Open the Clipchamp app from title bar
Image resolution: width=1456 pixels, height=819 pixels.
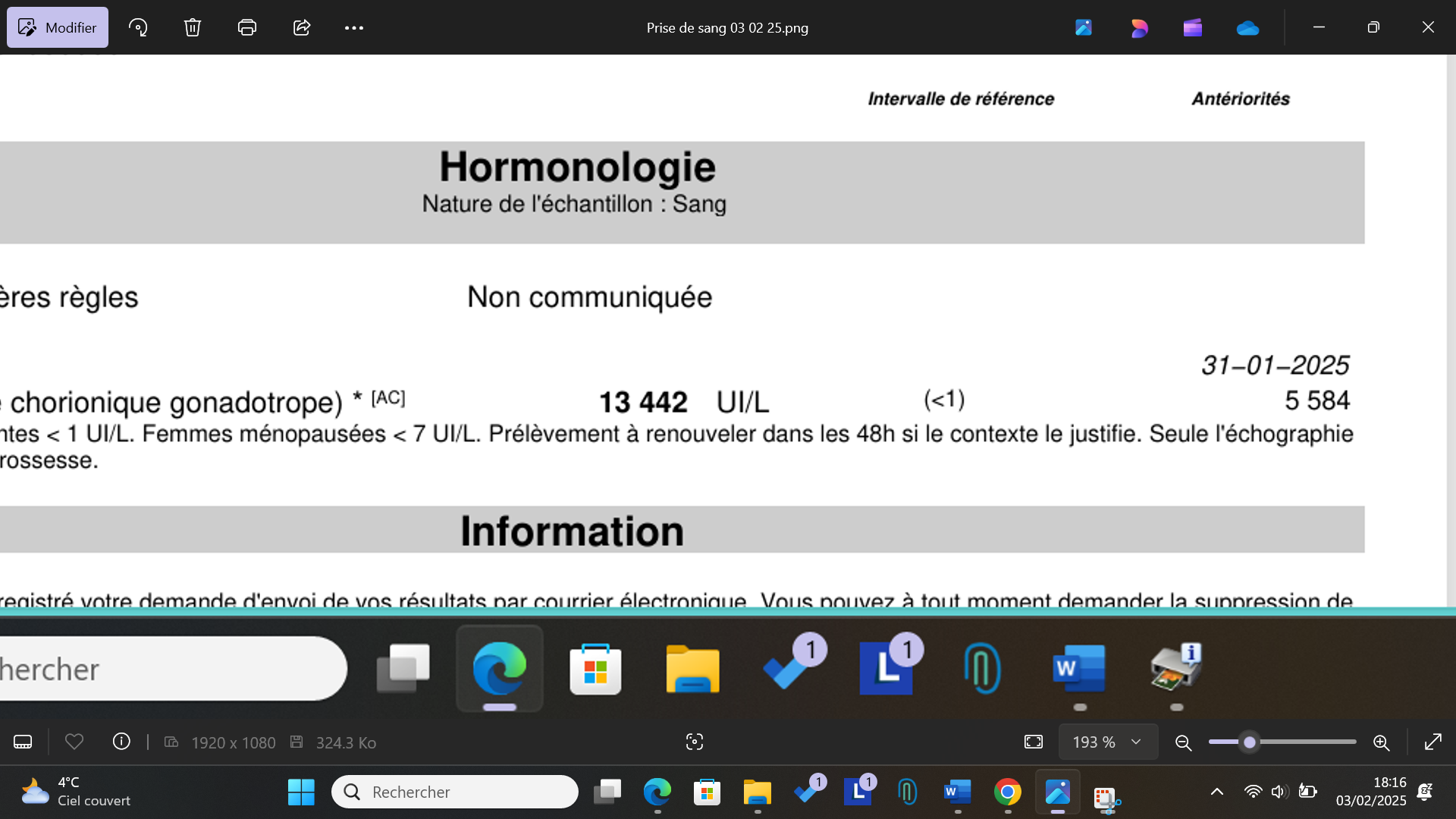click(1193, 27)
